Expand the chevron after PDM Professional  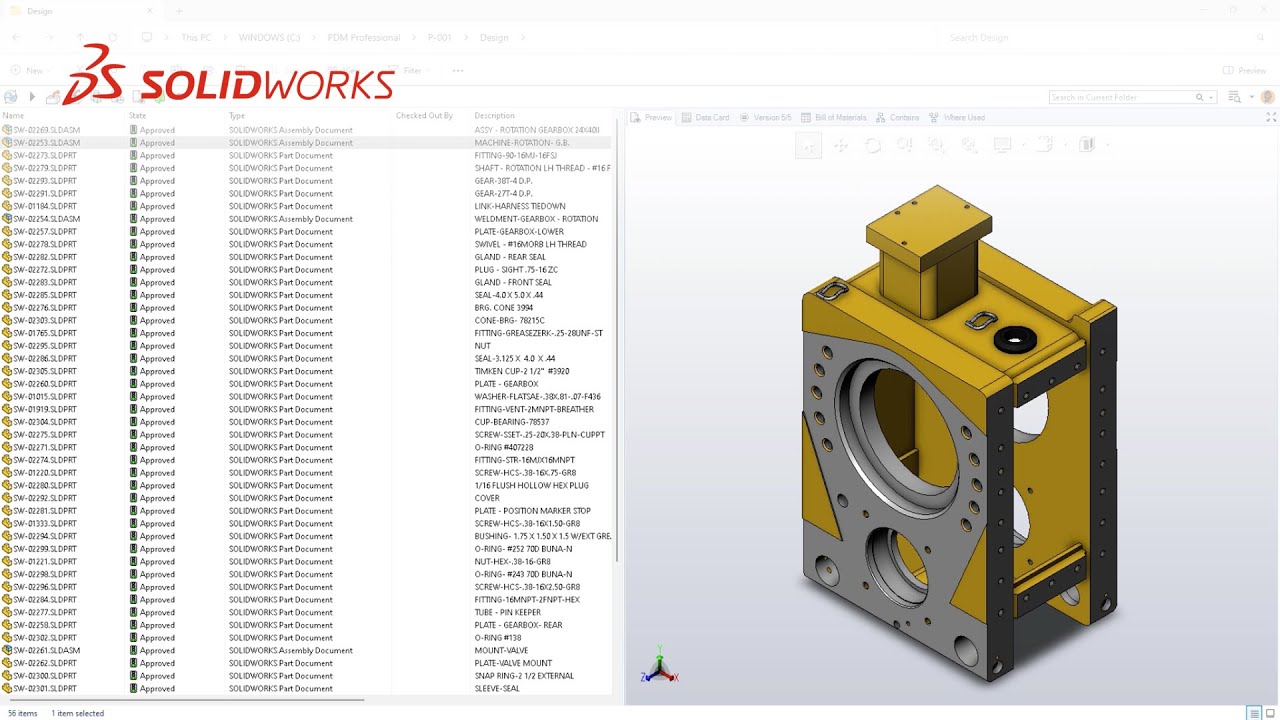414,38
